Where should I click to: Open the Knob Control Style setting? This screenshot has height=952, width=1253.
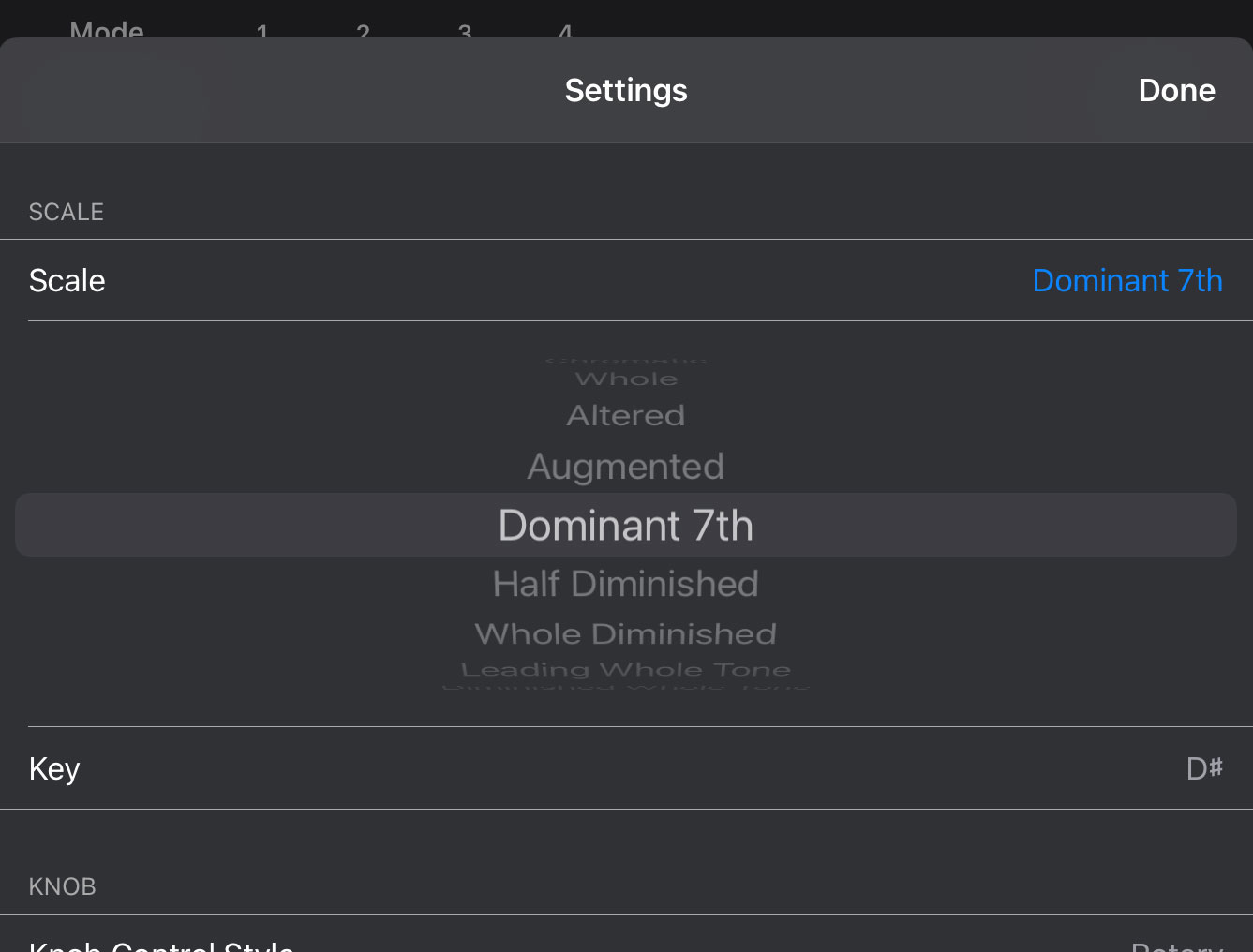tap(161, 945)
